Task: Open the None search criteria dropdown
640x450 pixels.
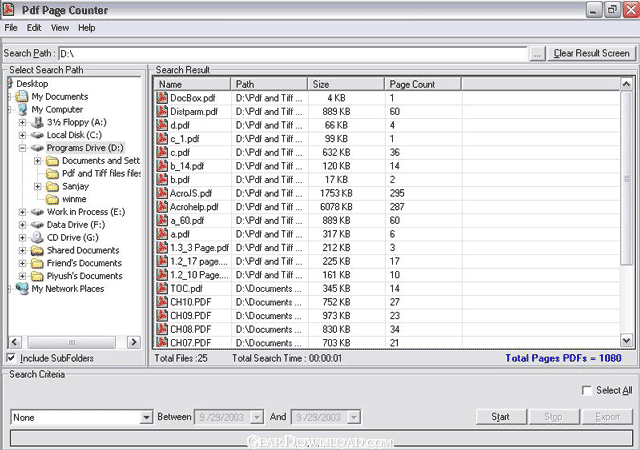Action: [x=146, y=417]
